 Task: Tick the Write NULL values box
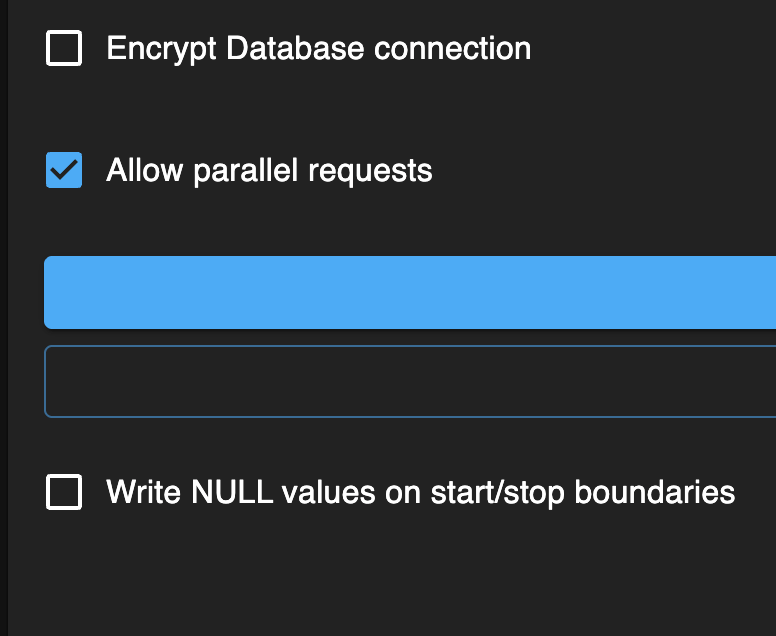[64, 492]
